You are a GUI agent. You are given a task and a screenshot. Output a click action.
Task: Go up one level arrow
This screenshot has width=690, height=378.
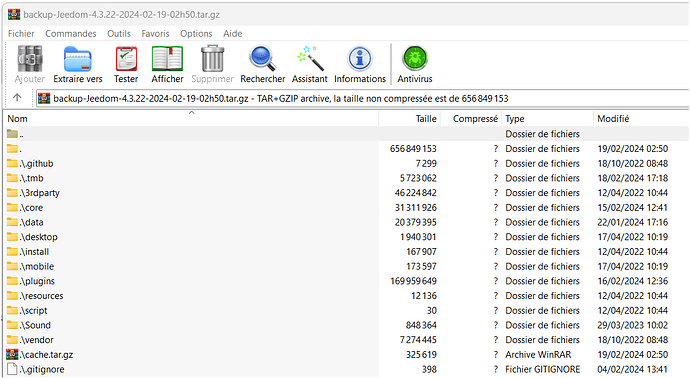[x=17, y=98]
